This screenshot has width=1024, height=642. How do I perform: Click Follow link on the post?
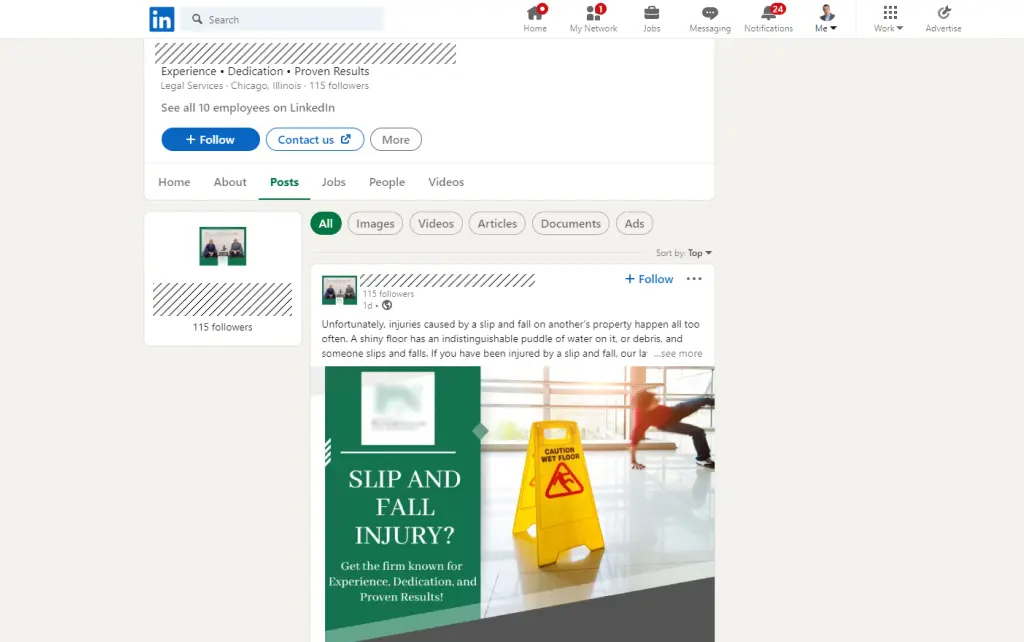(x=649, y=279)
